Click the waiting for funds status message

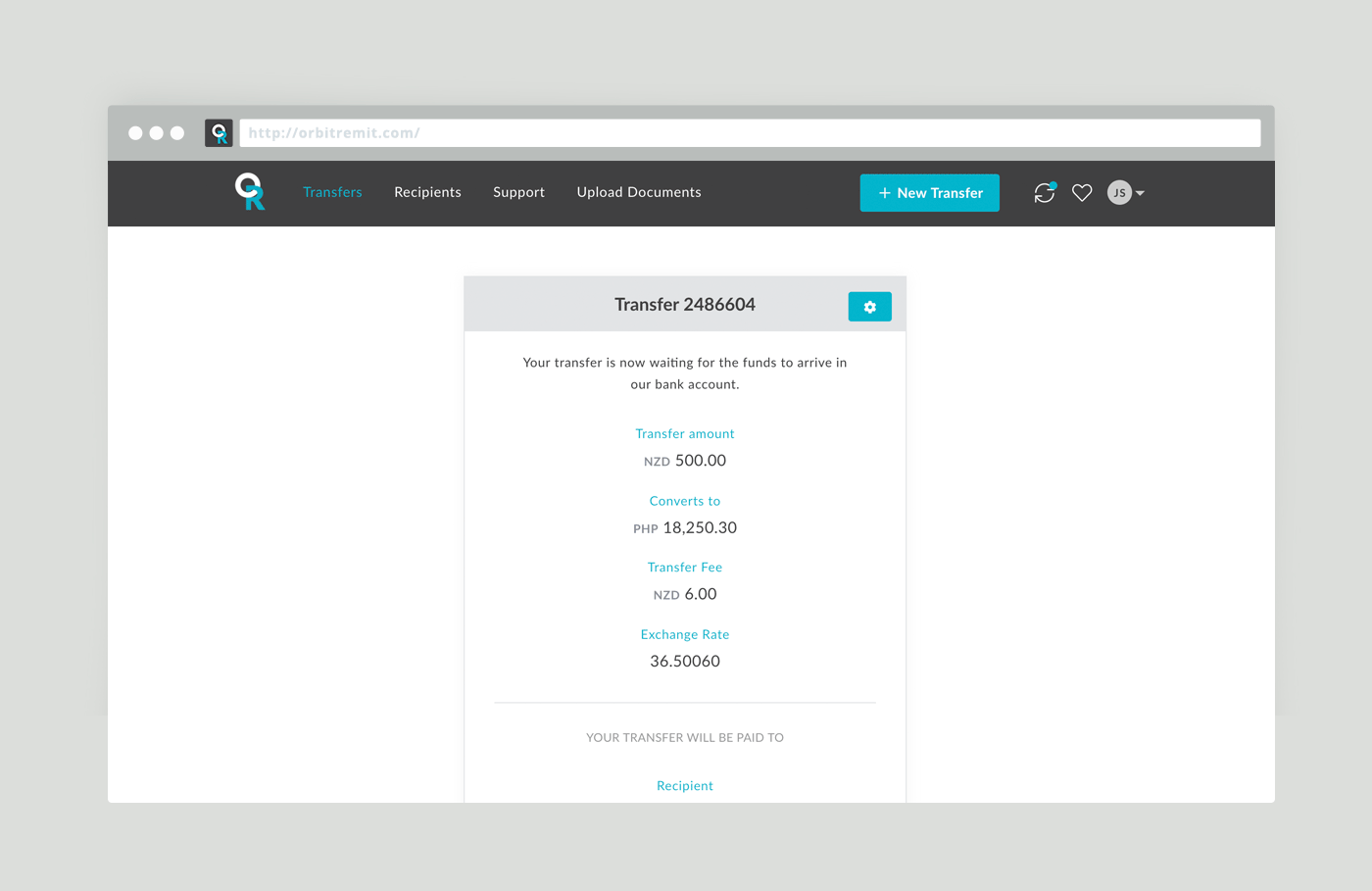(x=685, y=373)
